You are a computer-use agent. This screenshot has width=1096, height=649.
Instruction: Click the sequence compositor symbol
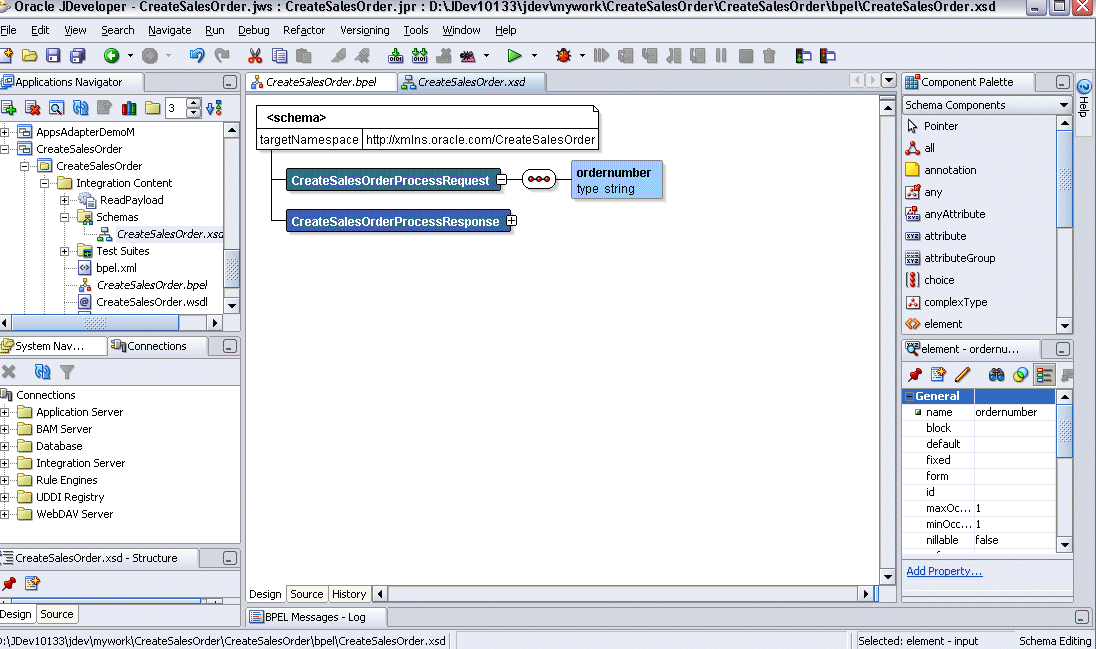click(539, 180)
